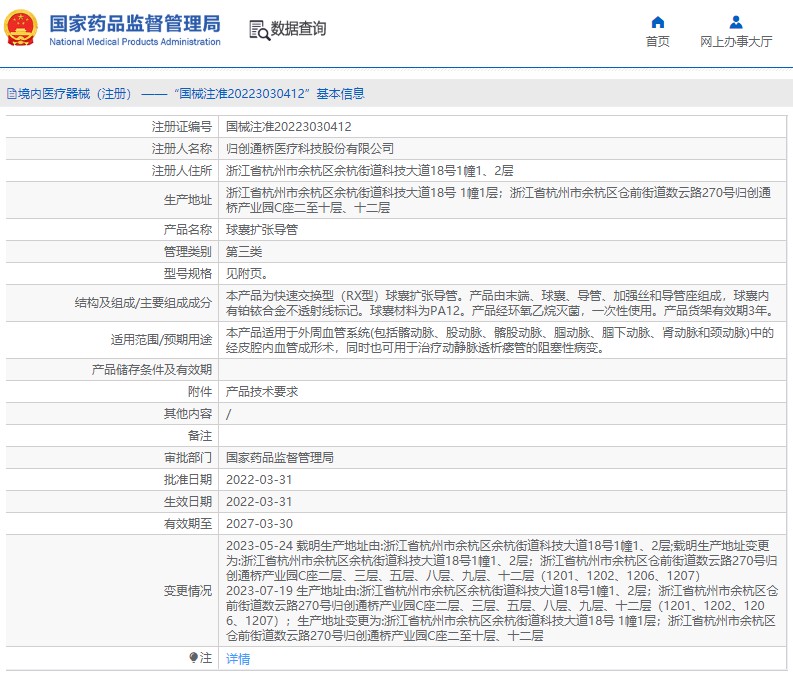Click the bulb icon next to 注
The image size is (793, 673).
click(194, 658)
